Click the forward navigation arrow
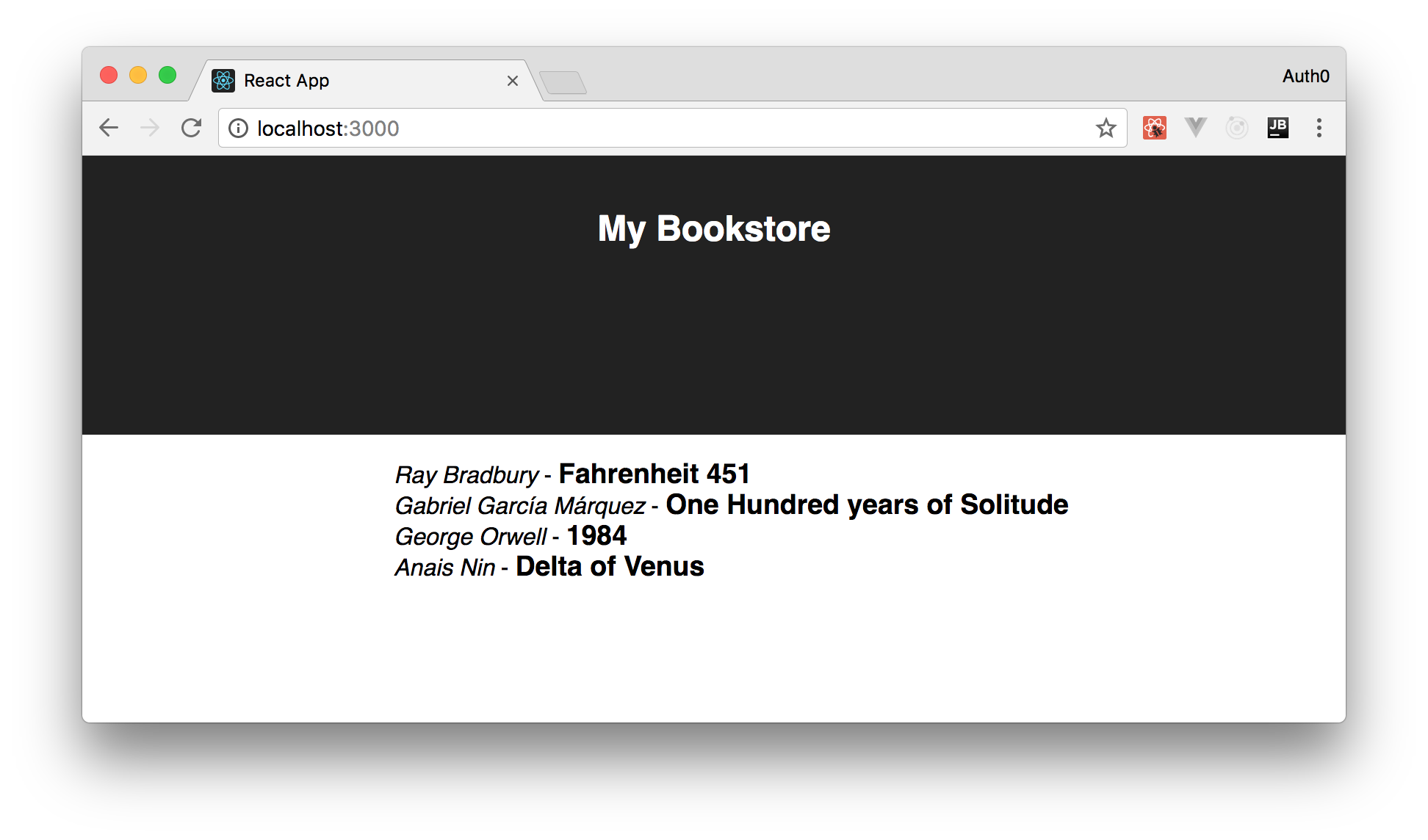The image size is (1428, 840). coord(150,128)
